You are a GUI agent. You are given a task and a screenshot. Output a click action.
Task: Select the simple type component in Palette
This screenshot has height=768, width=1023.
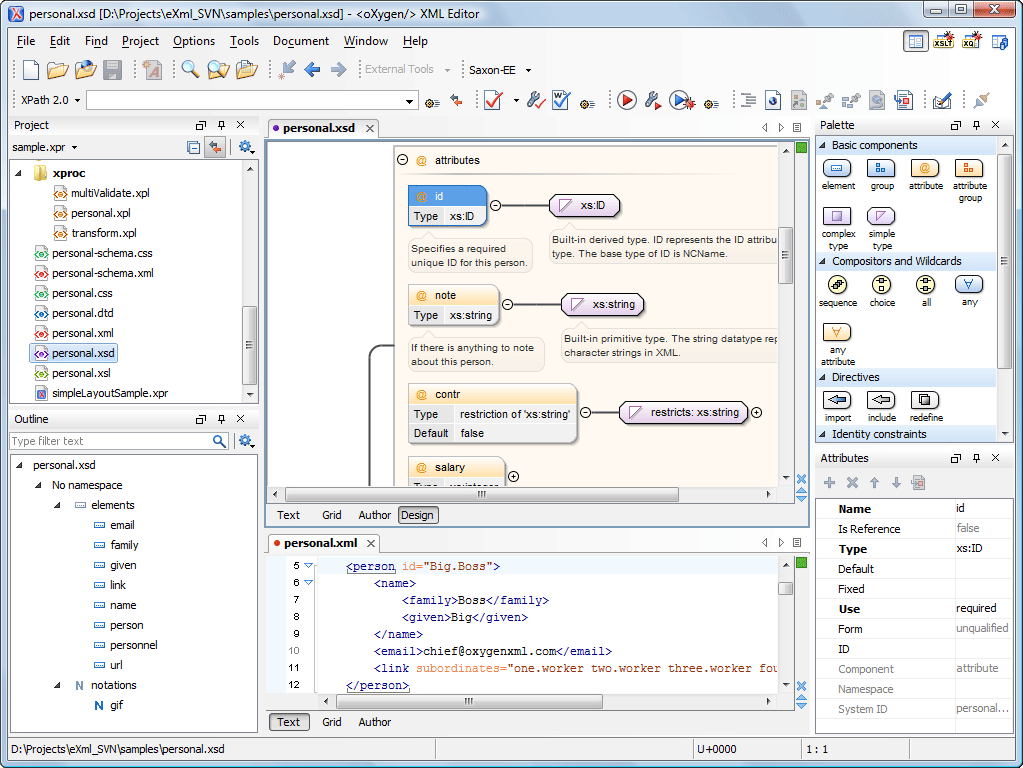tap(881, 228)
